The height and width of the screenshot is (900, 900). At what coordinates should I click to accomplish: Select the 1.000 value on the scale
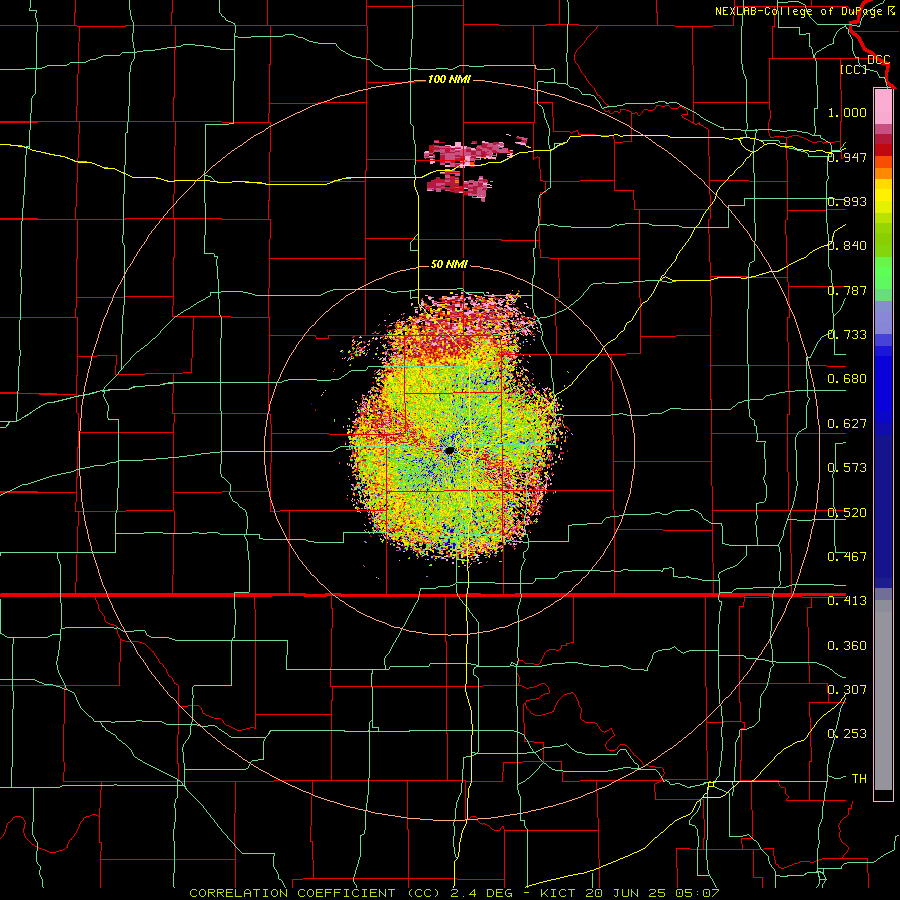click(x=847, y=112)
